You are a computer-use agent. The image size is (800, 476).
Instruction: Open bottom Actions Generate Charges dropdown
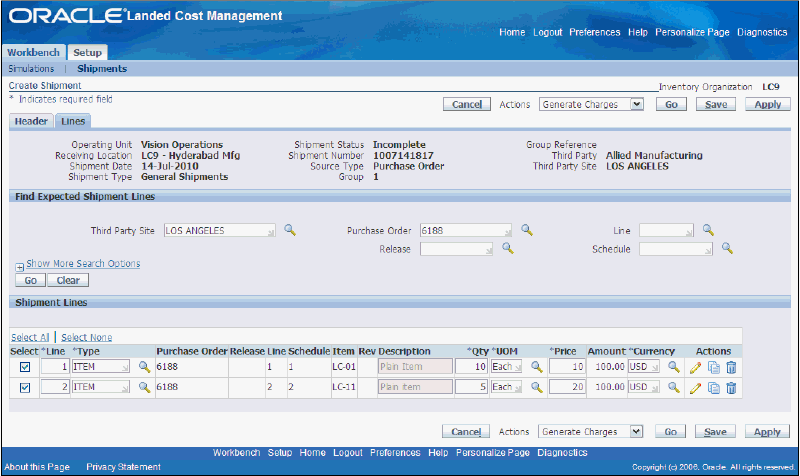(590, 432)
